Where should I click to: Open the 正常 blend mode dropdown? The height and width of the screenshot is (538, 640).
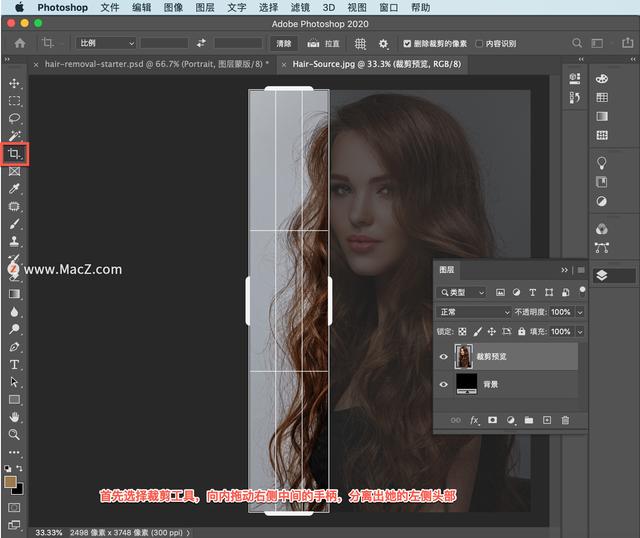click(x=474, y=312)
